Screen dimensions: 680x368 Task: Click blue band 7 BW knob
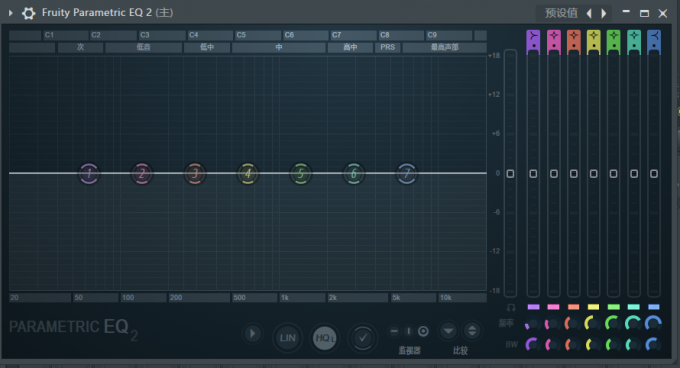(x=653, y=345)
